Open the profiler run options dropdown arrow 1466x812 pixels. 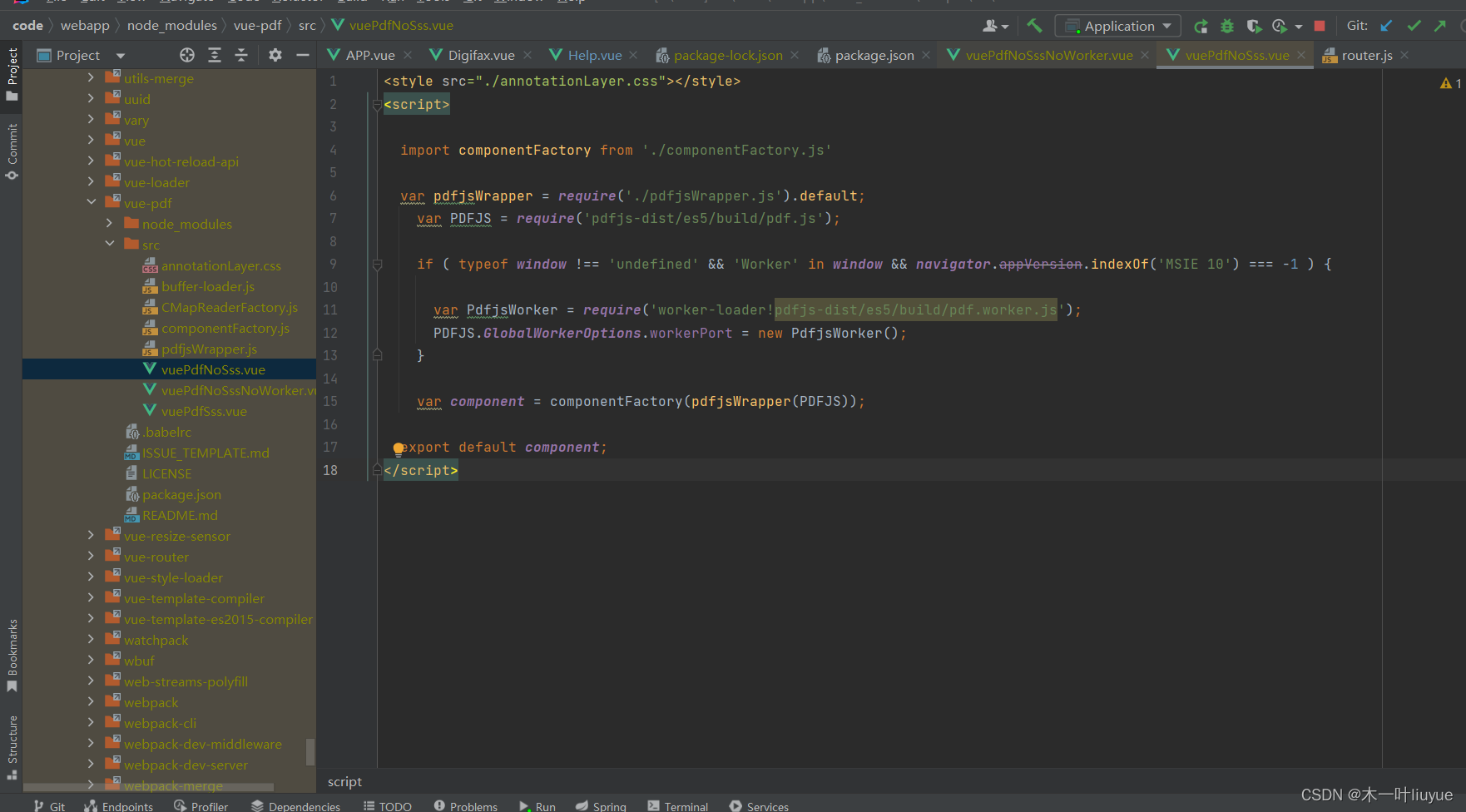1299,27
